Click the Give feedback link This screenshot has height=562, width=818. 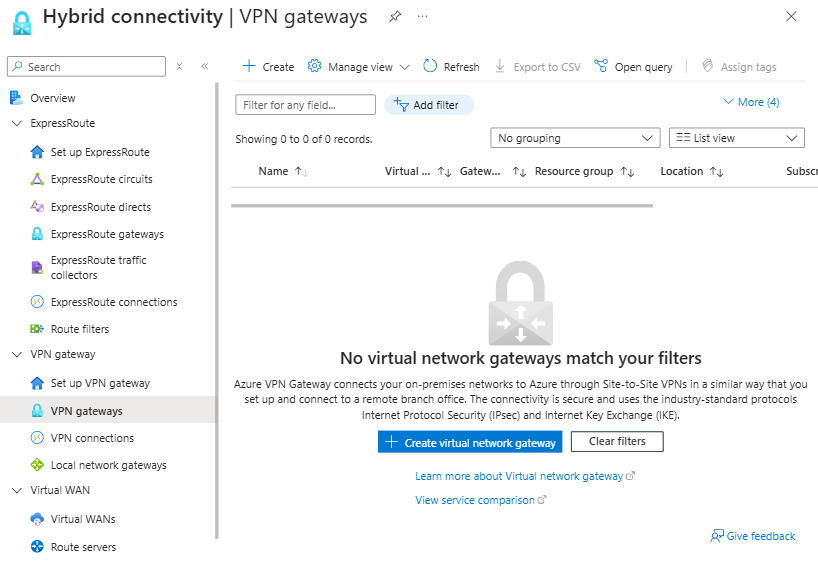coord(753,536)
